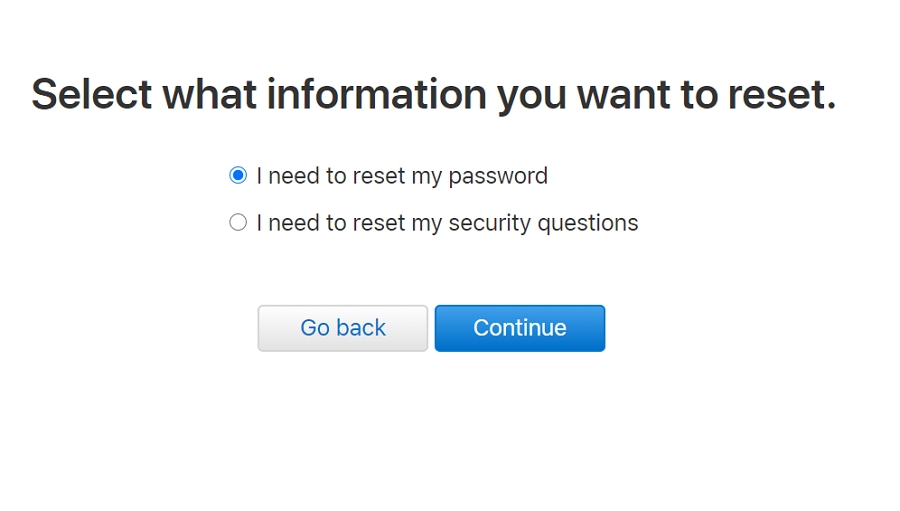The image size is (900, 511).
Task: Click the 'I need to reset my security questions' label
Action: click(x=447, y=222)
